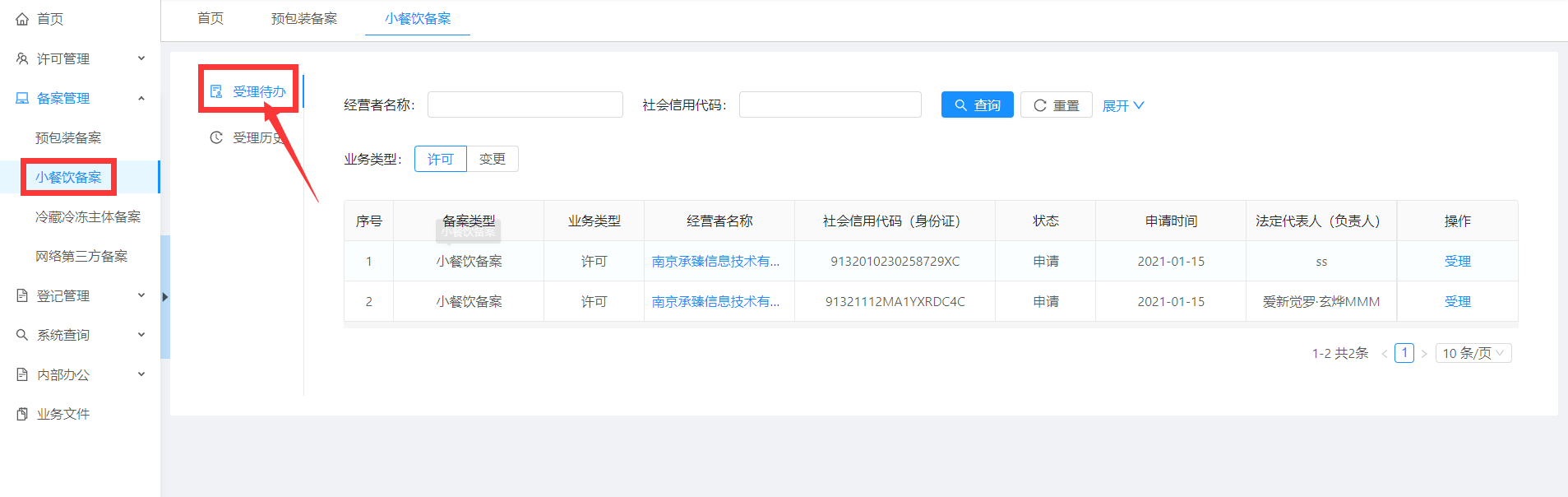The height and width of the screenshot is (497, 1568).
Task: Click the 内部办公 file icon
Action: point(22,374)
